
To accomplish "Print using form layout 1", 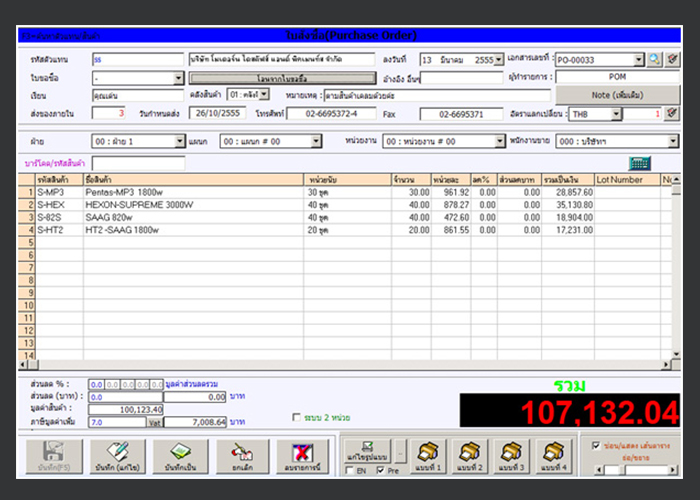I will pyautogui.click(x=428, y=456).
